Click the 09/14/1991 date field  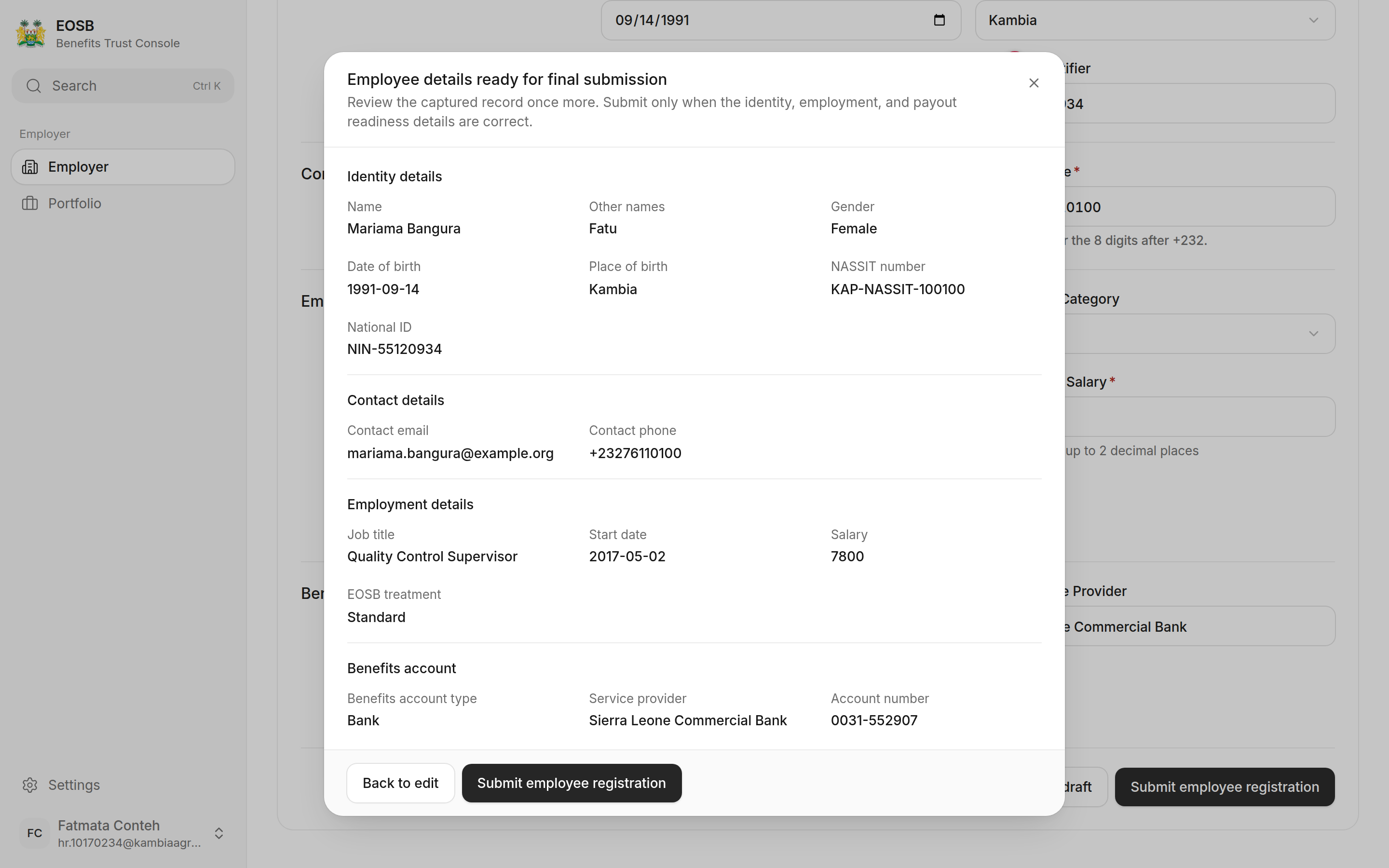click(781, 20)
